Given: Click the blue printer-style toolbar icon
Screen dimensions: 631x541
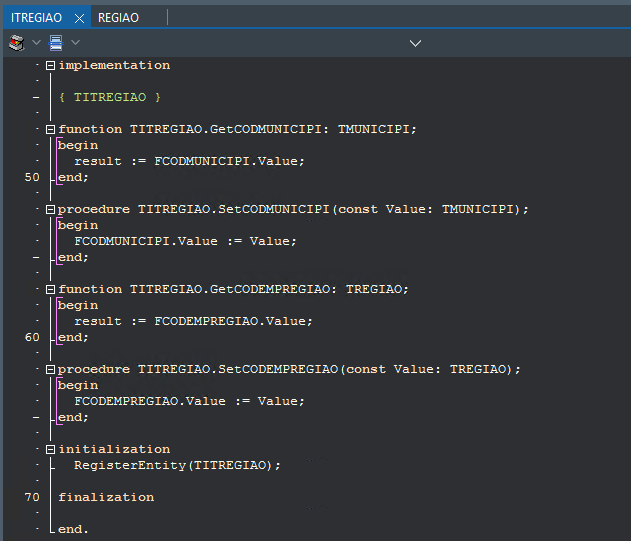Looking at the screenshot, I should [56, 43].
